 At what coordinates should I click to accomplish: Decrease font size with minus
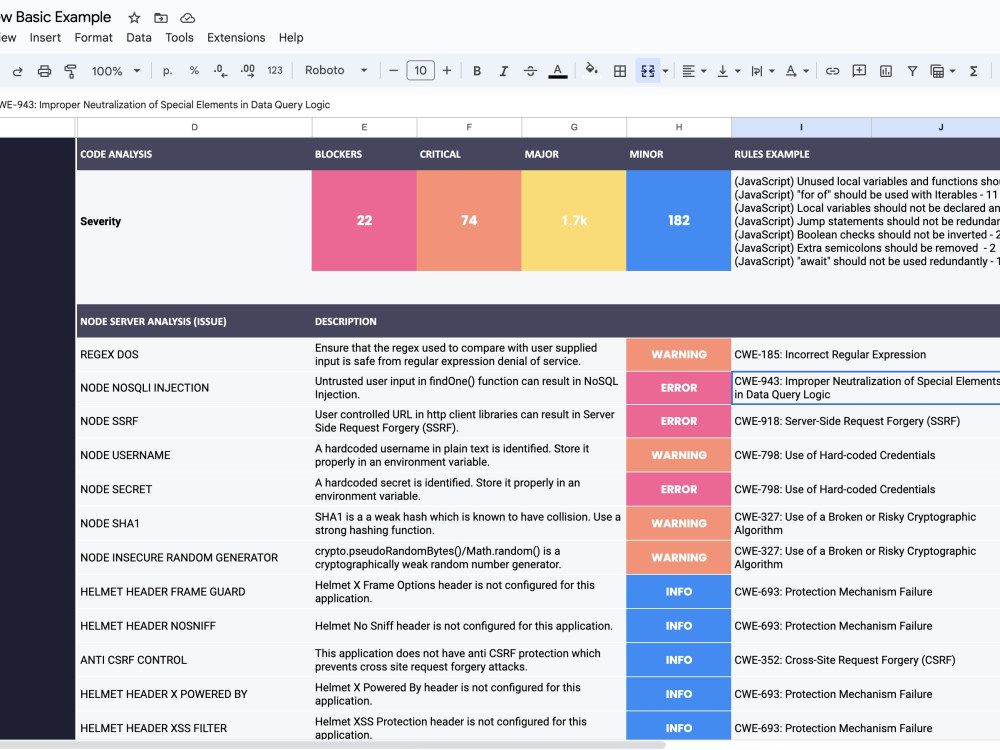coord(393,71)
